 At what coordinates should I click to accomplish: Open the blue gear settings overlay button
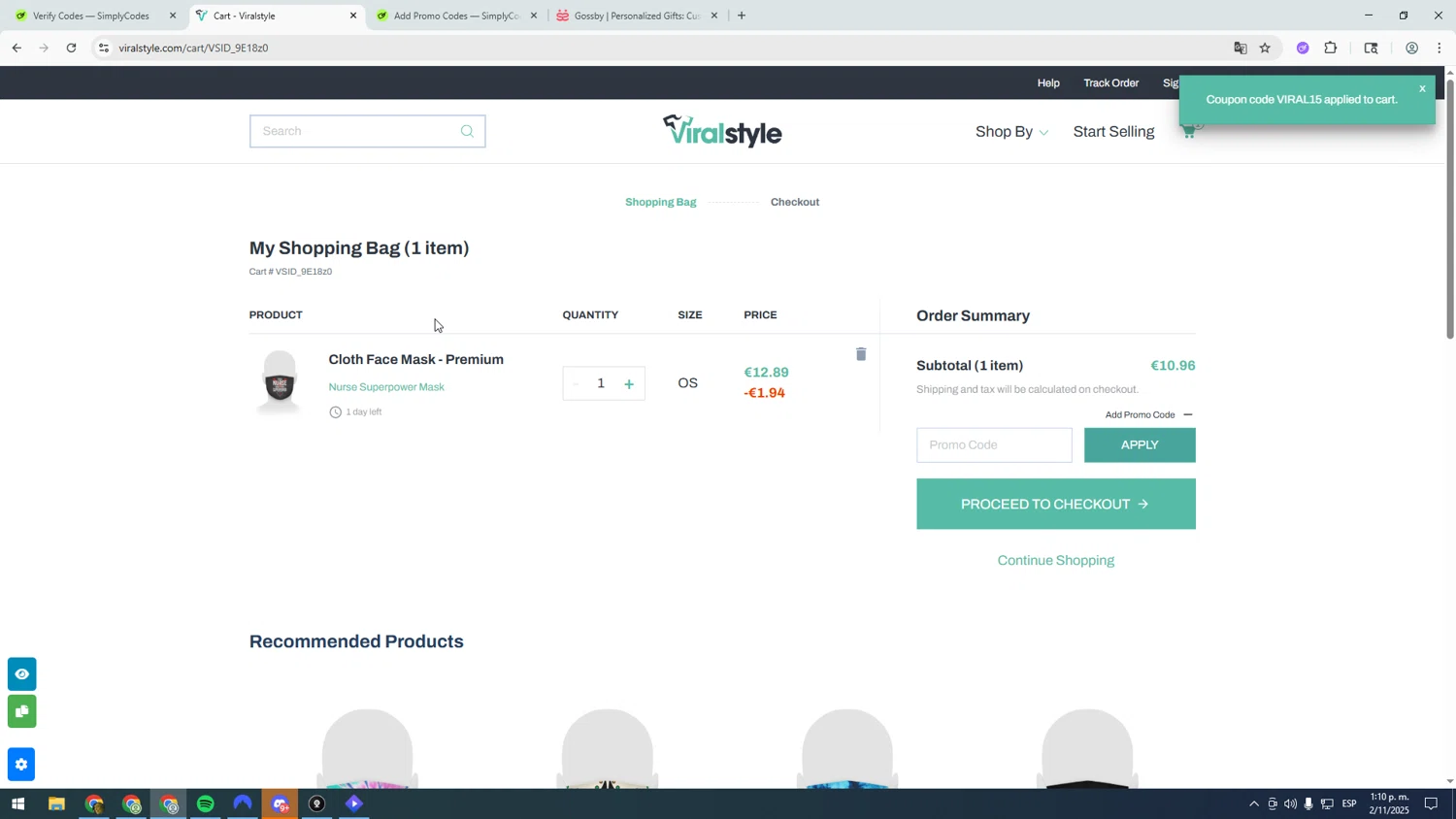click(21, 765)
